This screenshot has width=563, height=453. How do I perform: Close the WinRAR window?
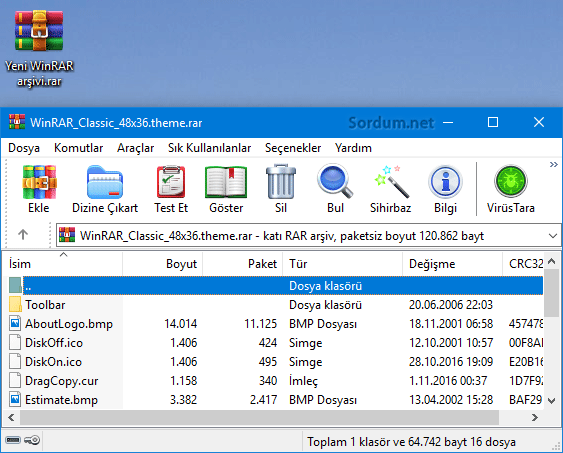pyautogui.click(x=539, y=122)
